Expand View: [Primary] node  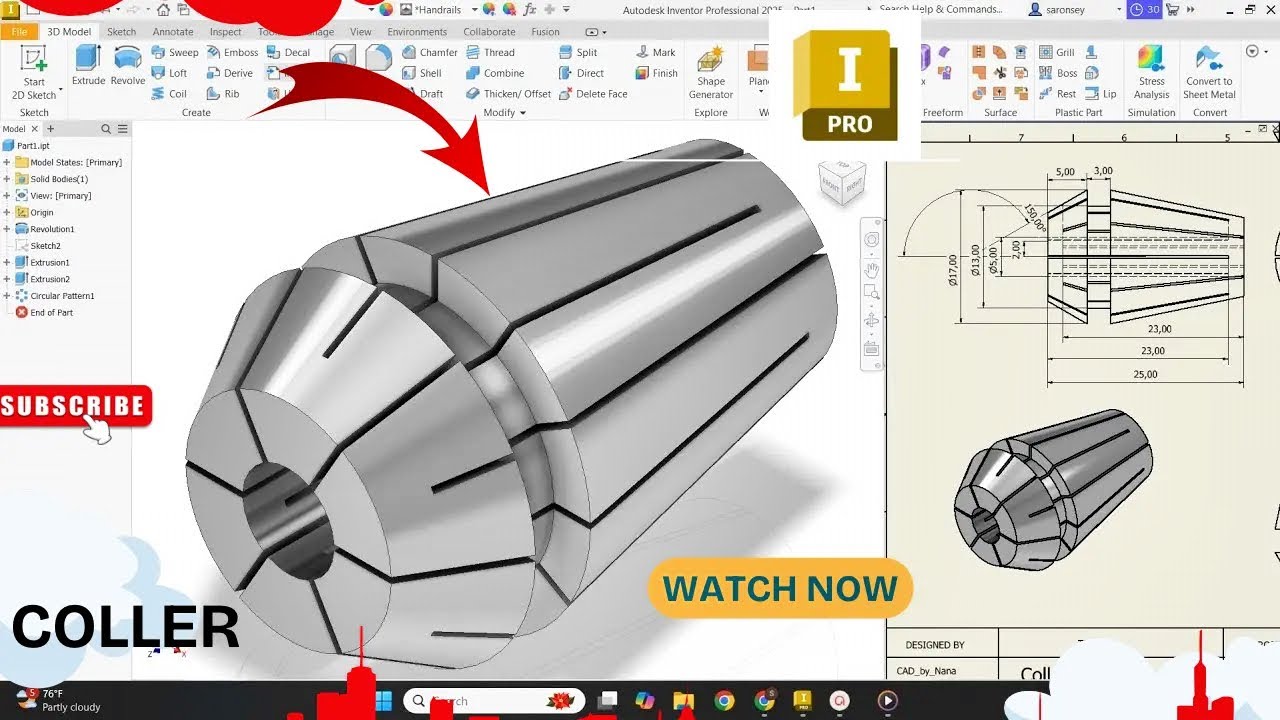(x=7, y=196)
